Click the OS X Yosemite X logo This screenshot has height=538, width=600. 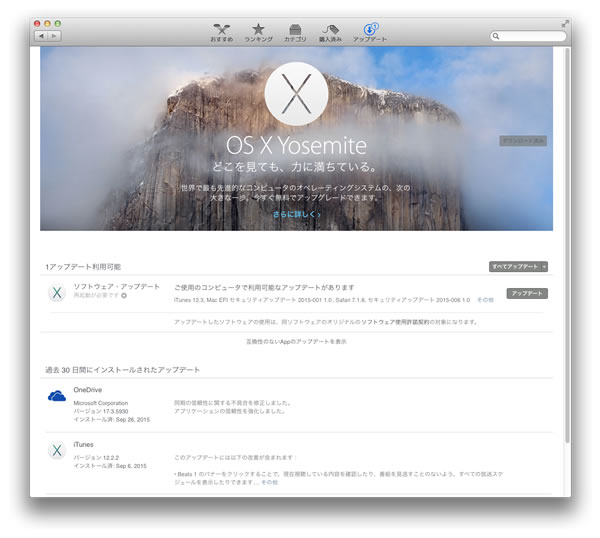[x=296, y=94]
